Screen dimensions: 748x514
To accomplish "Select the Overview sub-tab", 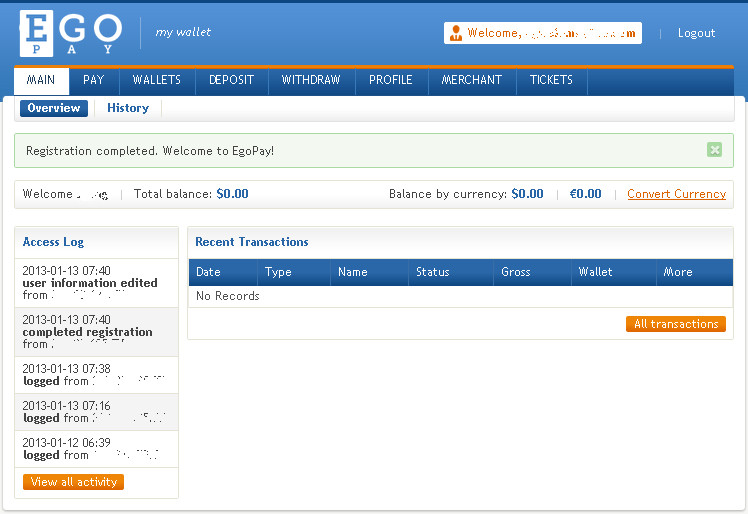I will tap(54, 108).
